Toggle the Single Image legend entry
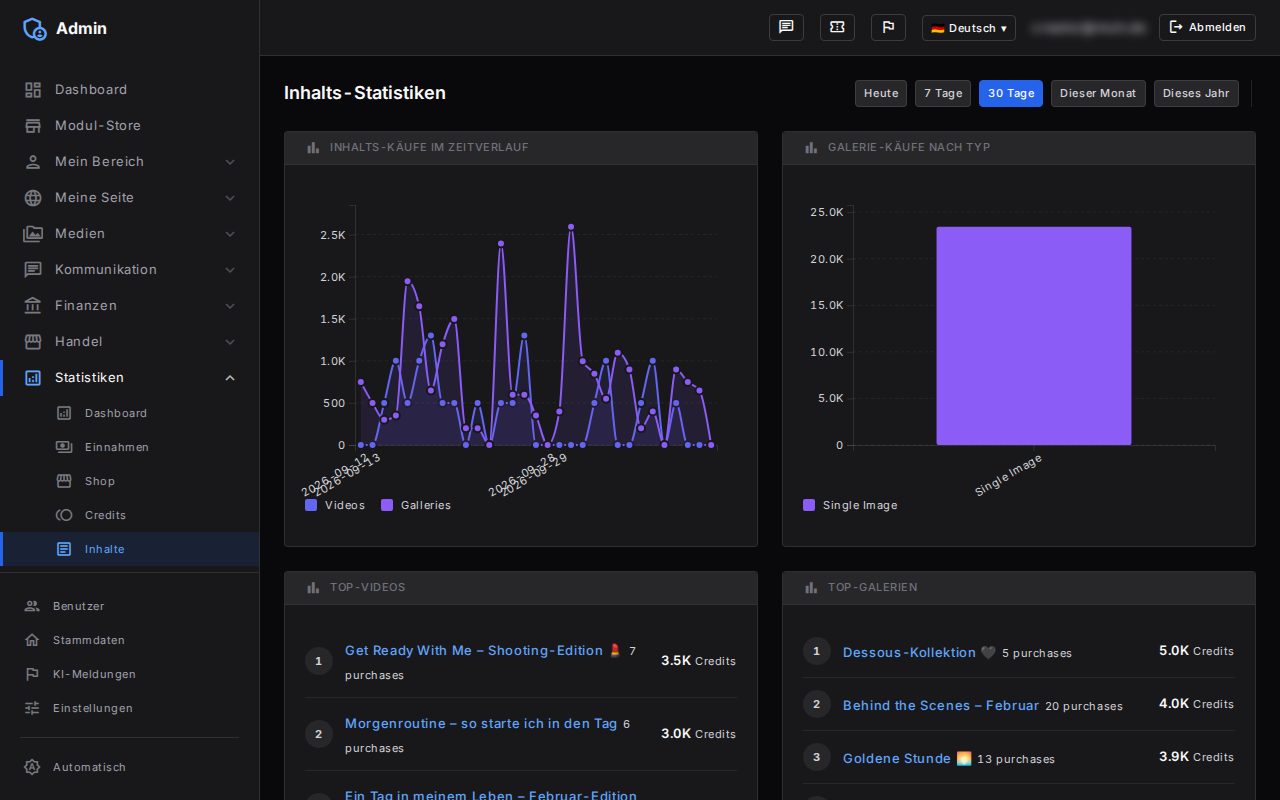Image resolution: width=1280 pixels, height=800 pixels. 850,505
